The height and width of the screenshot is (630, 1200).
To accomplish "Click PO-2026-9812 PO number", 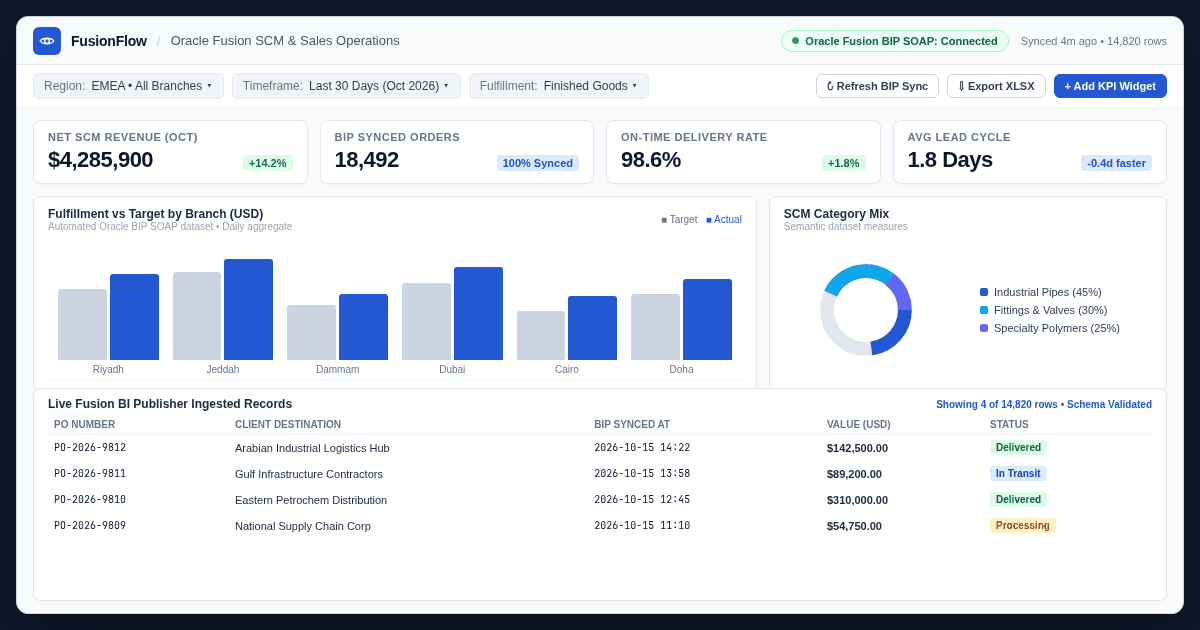I will [90, 447].
